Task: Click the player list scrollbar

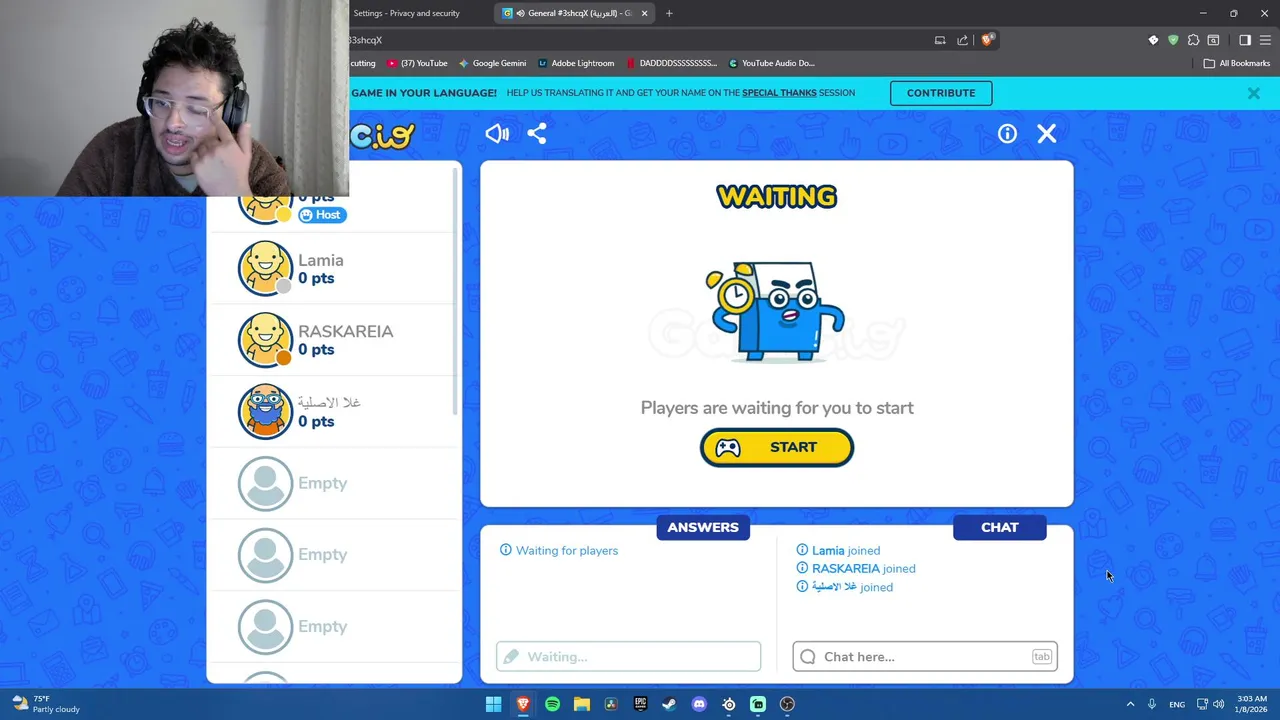Action: tap(457, 290)
